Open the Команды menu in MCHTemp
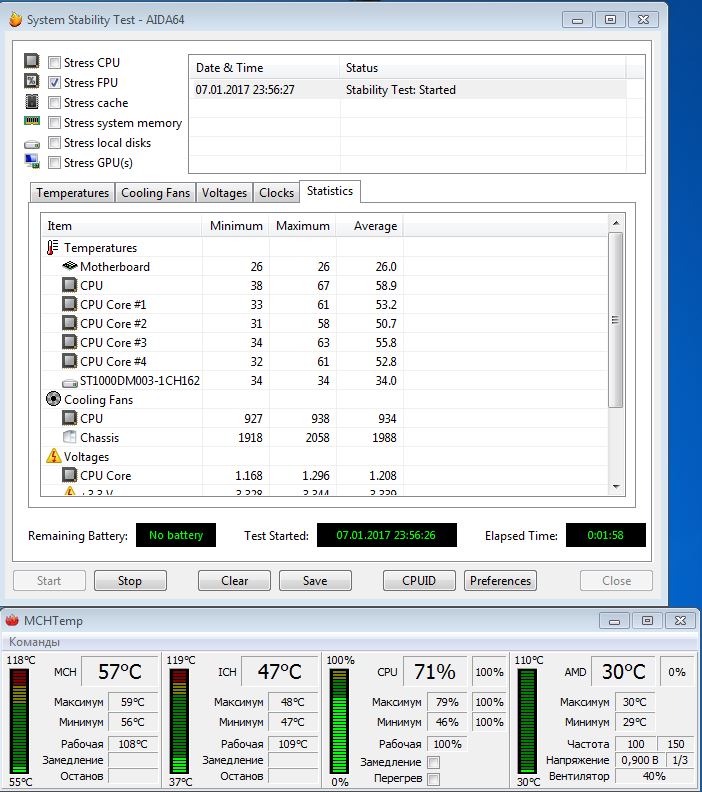 (x=34, y=642)
